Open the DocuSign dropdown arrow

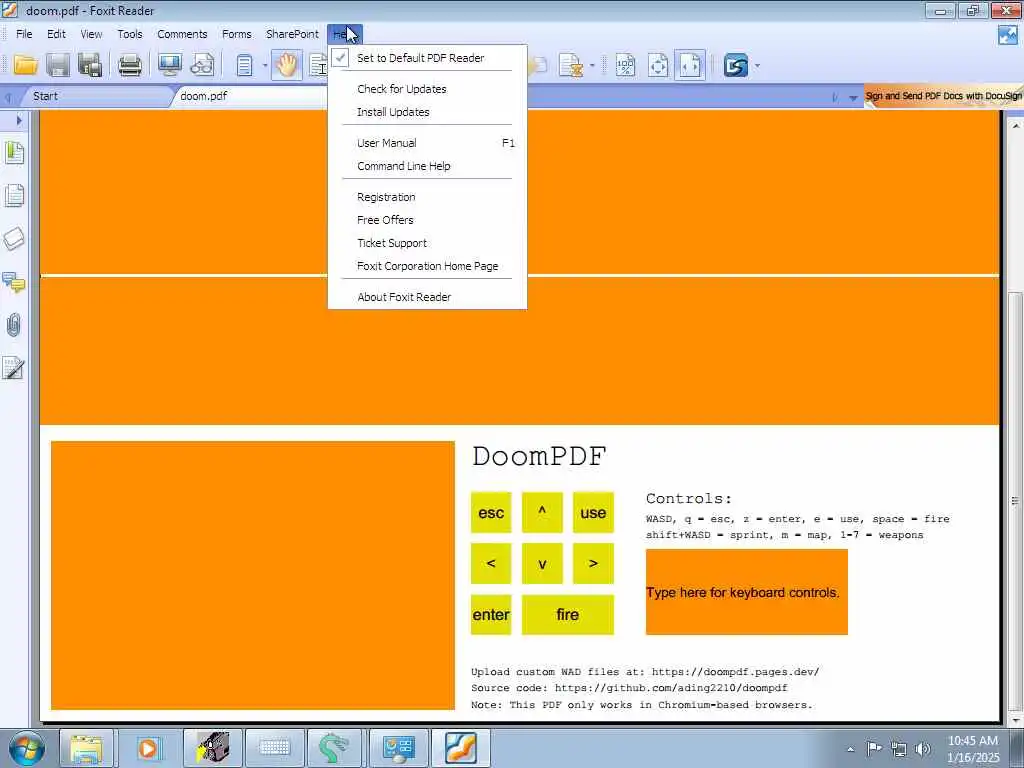[x=757, y=66]
